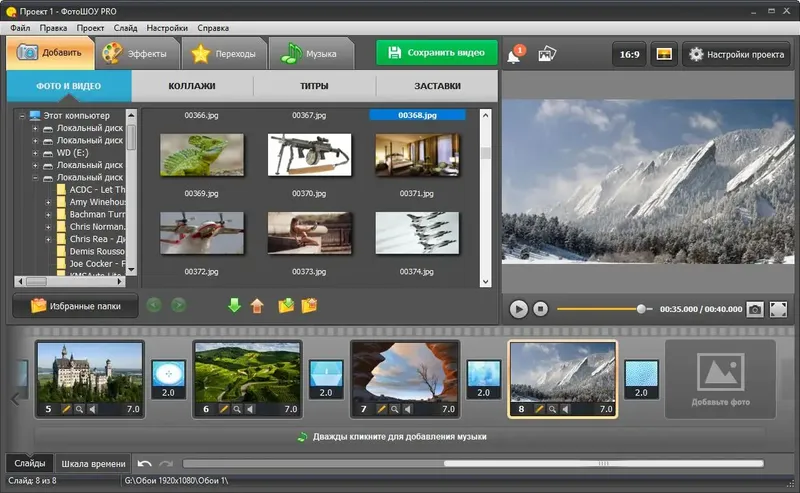Screen dimensions: 800x493
Task: Expand the WD (E:) drive node
Action: point(35,153)
